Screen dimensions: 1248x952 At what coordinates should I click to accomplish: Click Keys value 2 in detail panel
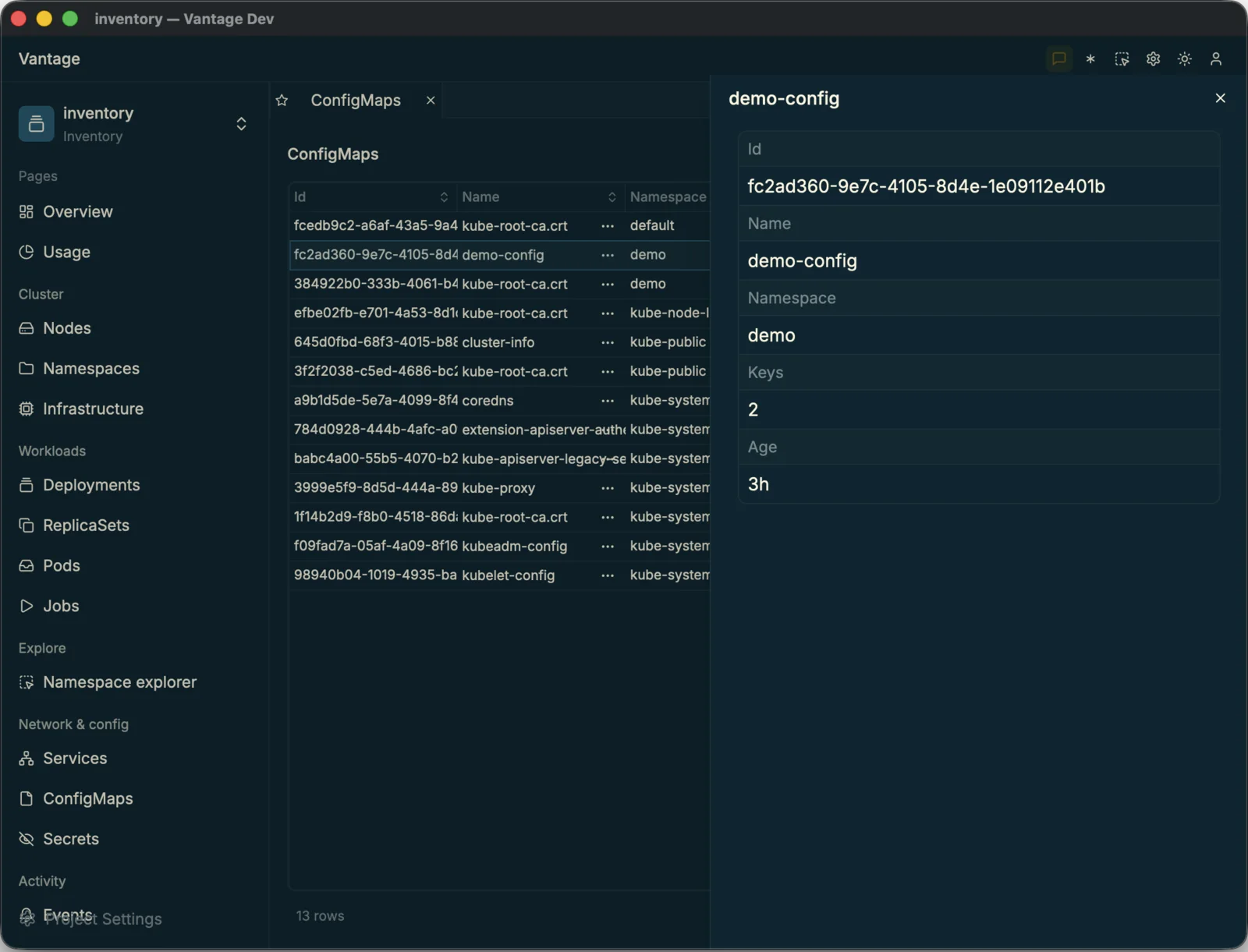[753, 410]
